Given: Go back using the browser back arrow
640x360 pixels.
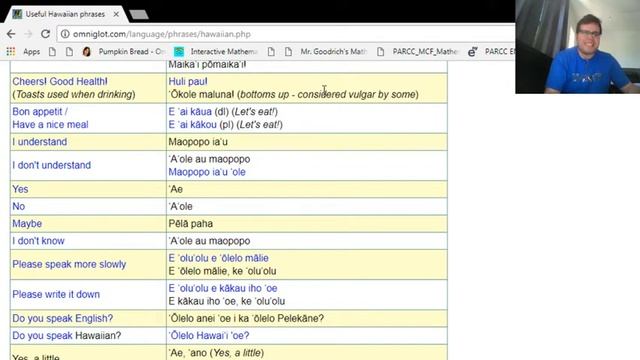Looking at the screenshot, I should click(11, 34).
